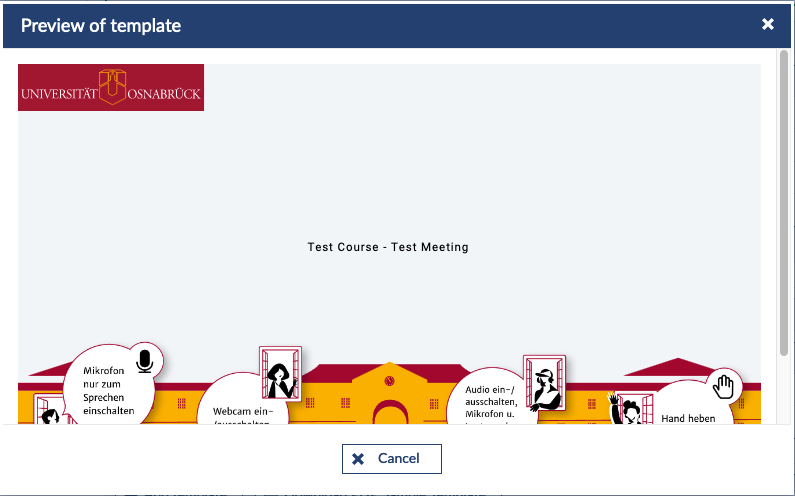
Task: Click the hat-wearing figure in the window
Action: pos(544,385)
